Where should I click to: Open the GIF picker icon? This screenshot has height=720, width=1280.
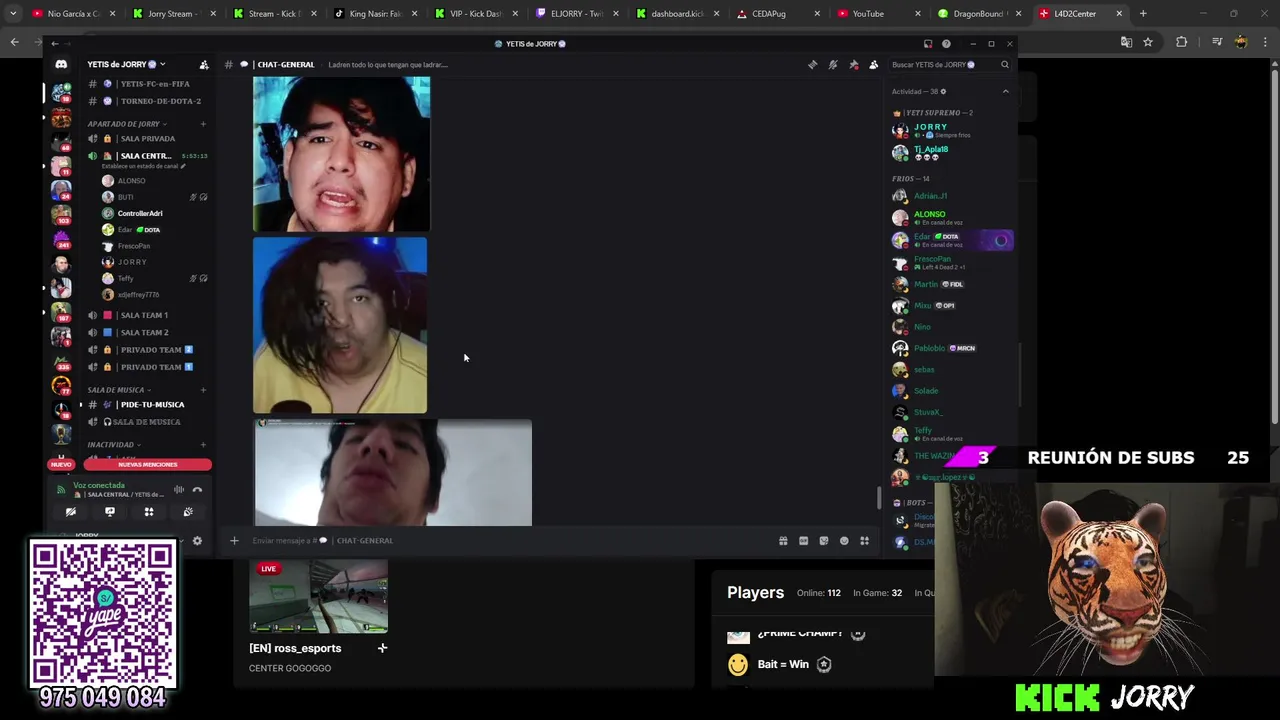[803, 541]
